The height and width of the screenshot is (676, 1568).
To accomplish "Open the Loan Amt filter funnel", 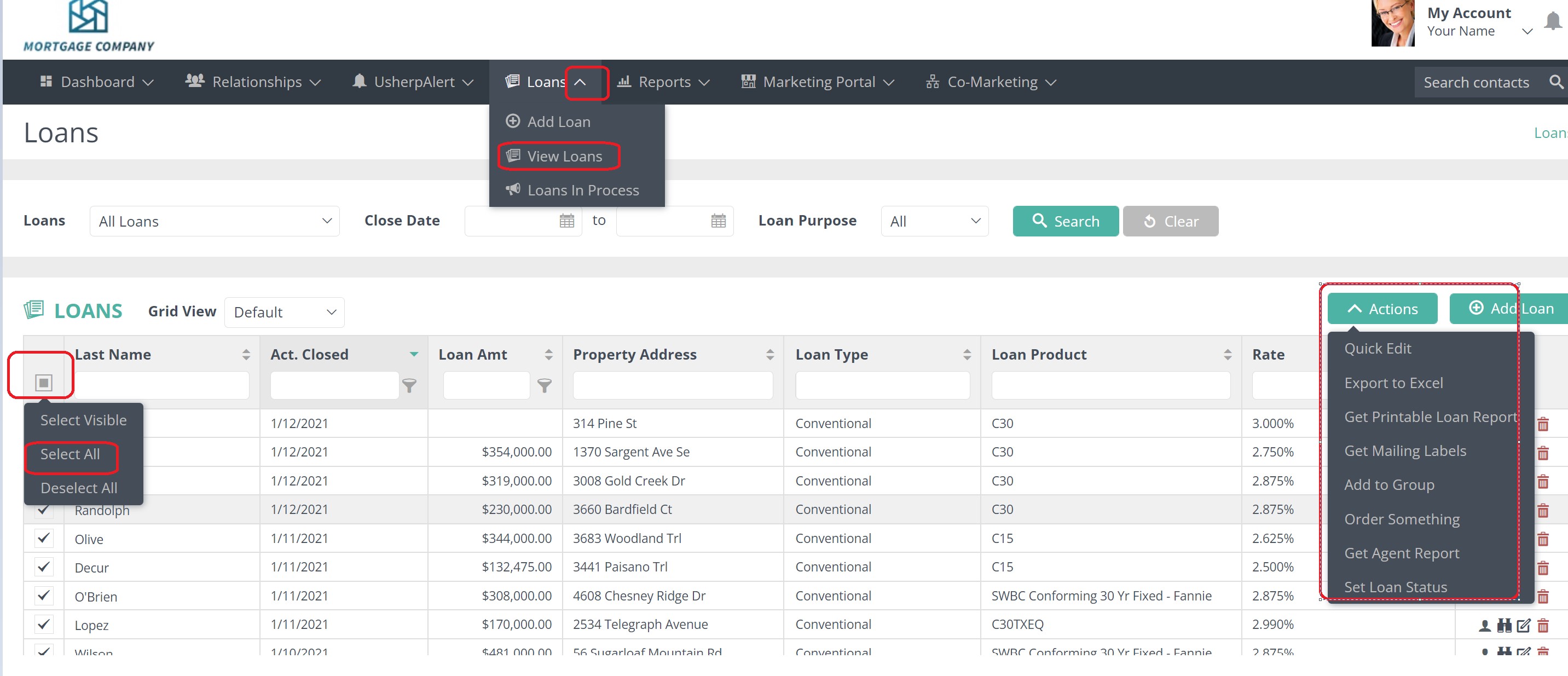I will tap(545, 385).
